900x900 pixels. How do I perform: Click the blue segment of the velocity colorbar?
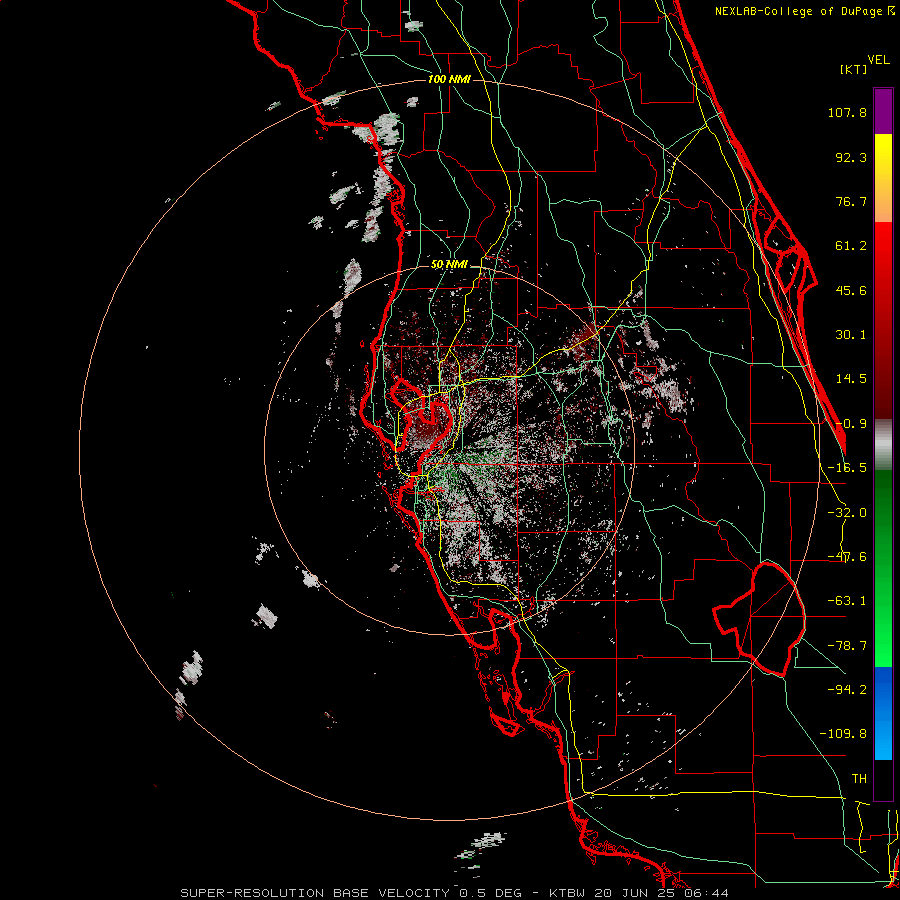click(x=883, y=713)
